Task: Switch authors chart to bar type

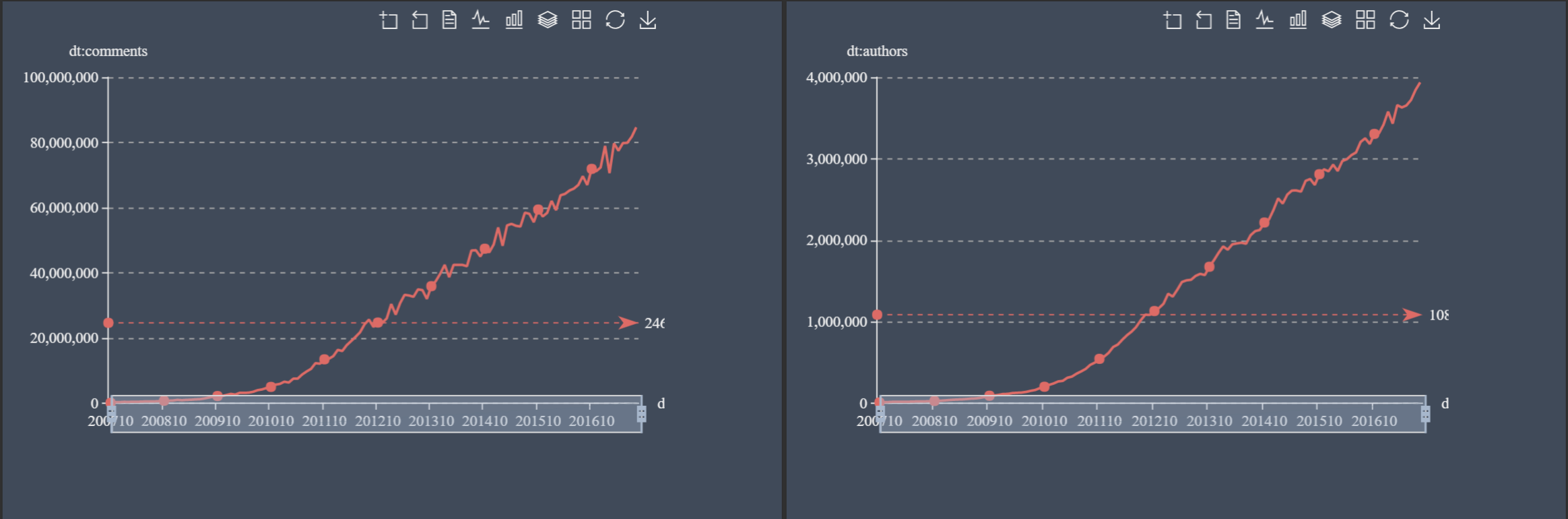Action: point(1298,20)
